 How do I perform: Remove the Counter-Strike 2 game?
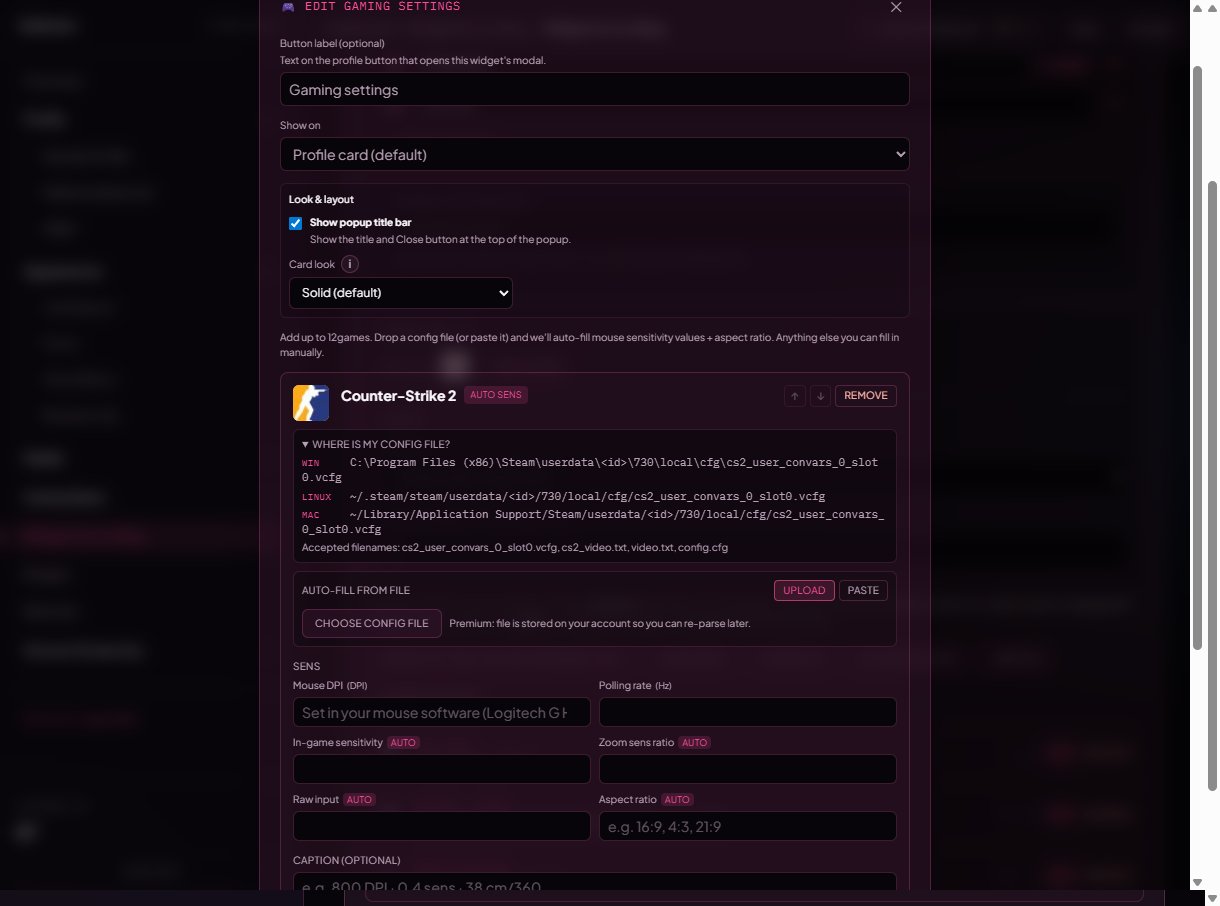coord(866,396)
